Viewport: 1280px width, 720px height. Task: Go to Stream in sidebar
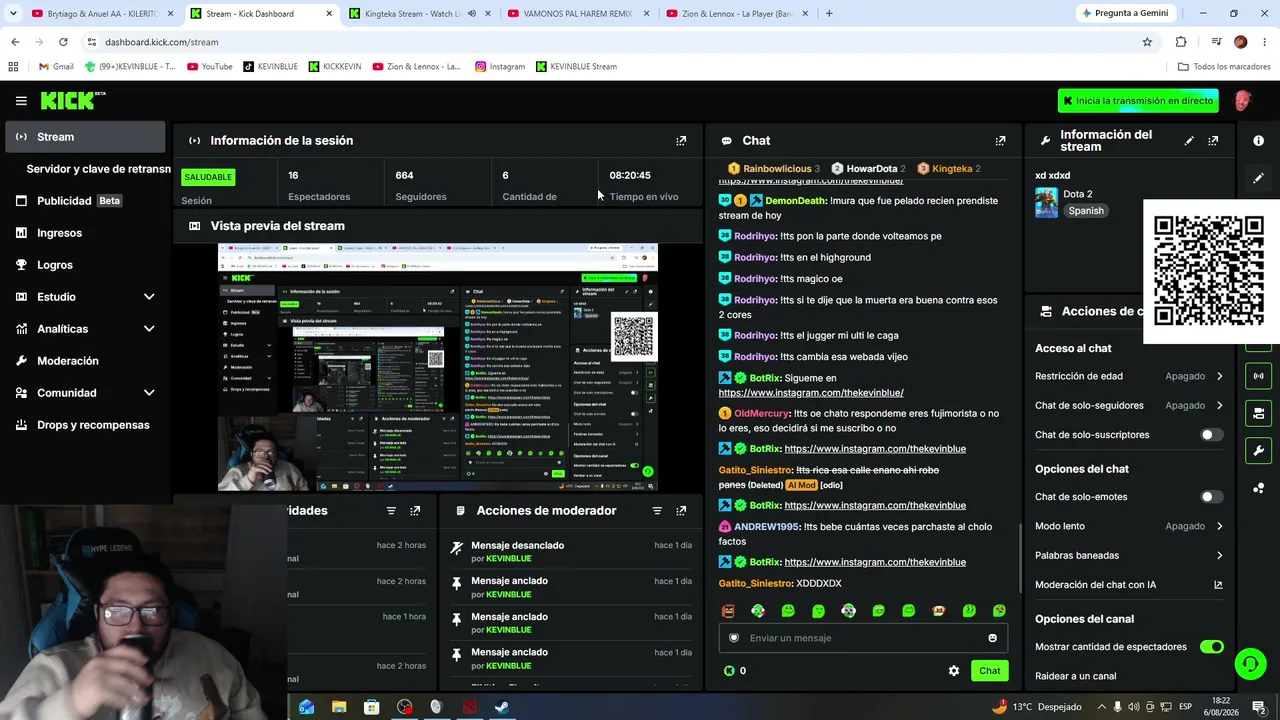pos(85,137)
